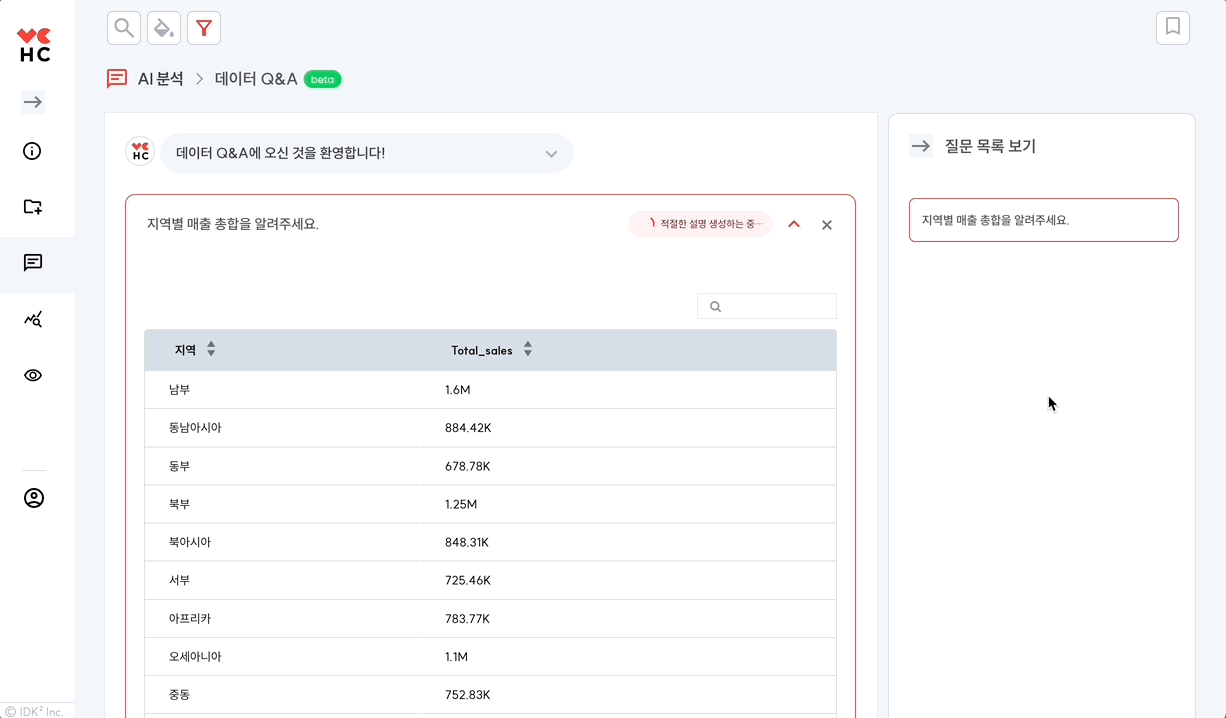
Task: Click the bookmark button at top right
Action: coord(1173,27)
